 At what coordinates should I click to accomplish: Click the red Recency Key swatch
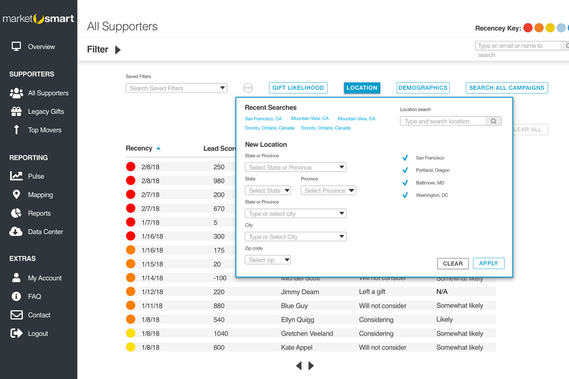tap(528, 28)
